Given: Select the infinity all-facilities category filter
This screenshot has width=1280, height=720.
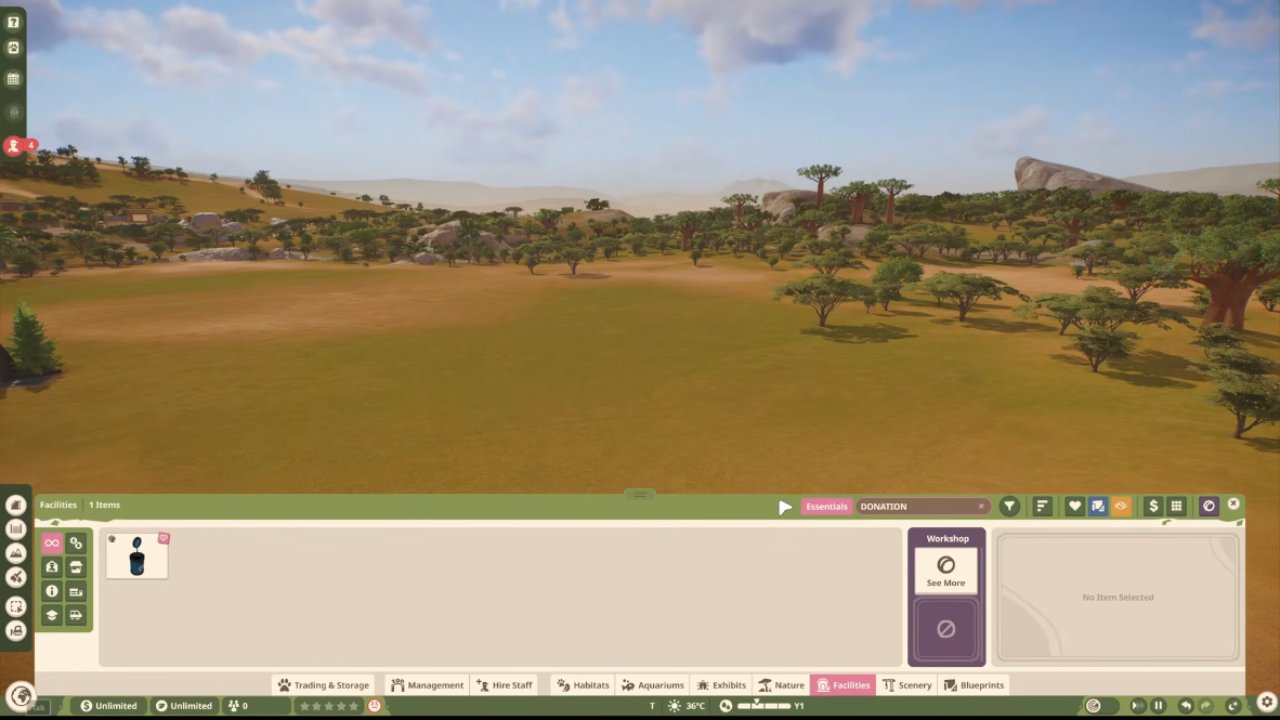Looking at the screenshot, I should pos(51,543).
